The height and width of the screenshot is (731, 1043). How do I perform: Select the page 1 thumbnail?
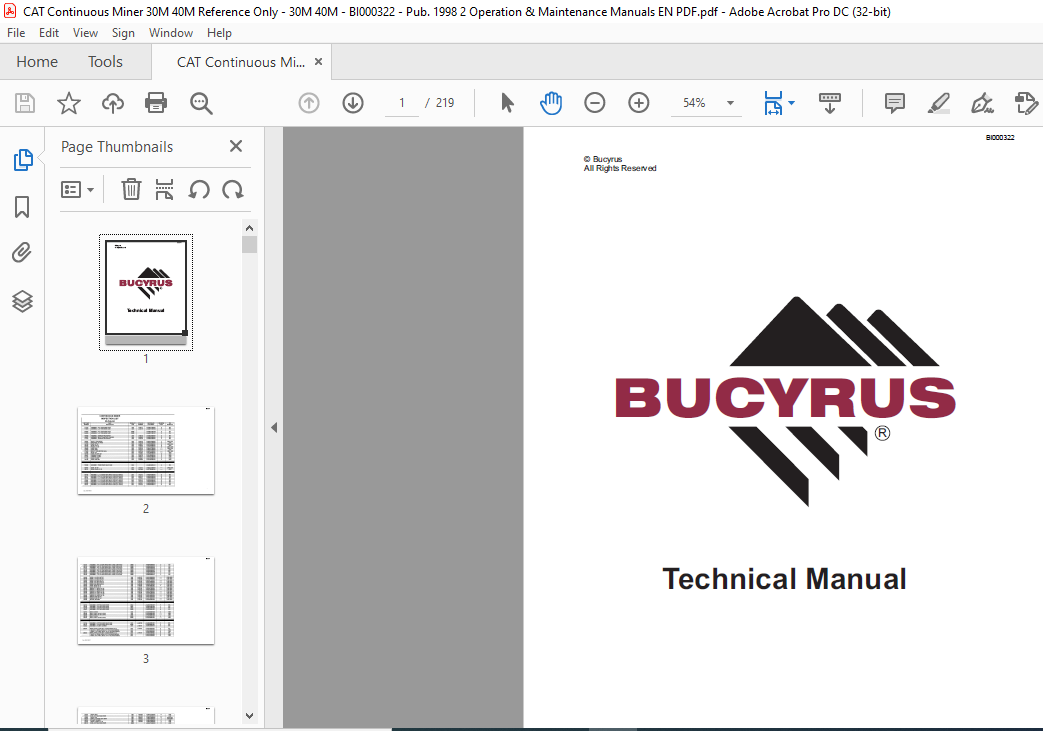coord(146,291)
